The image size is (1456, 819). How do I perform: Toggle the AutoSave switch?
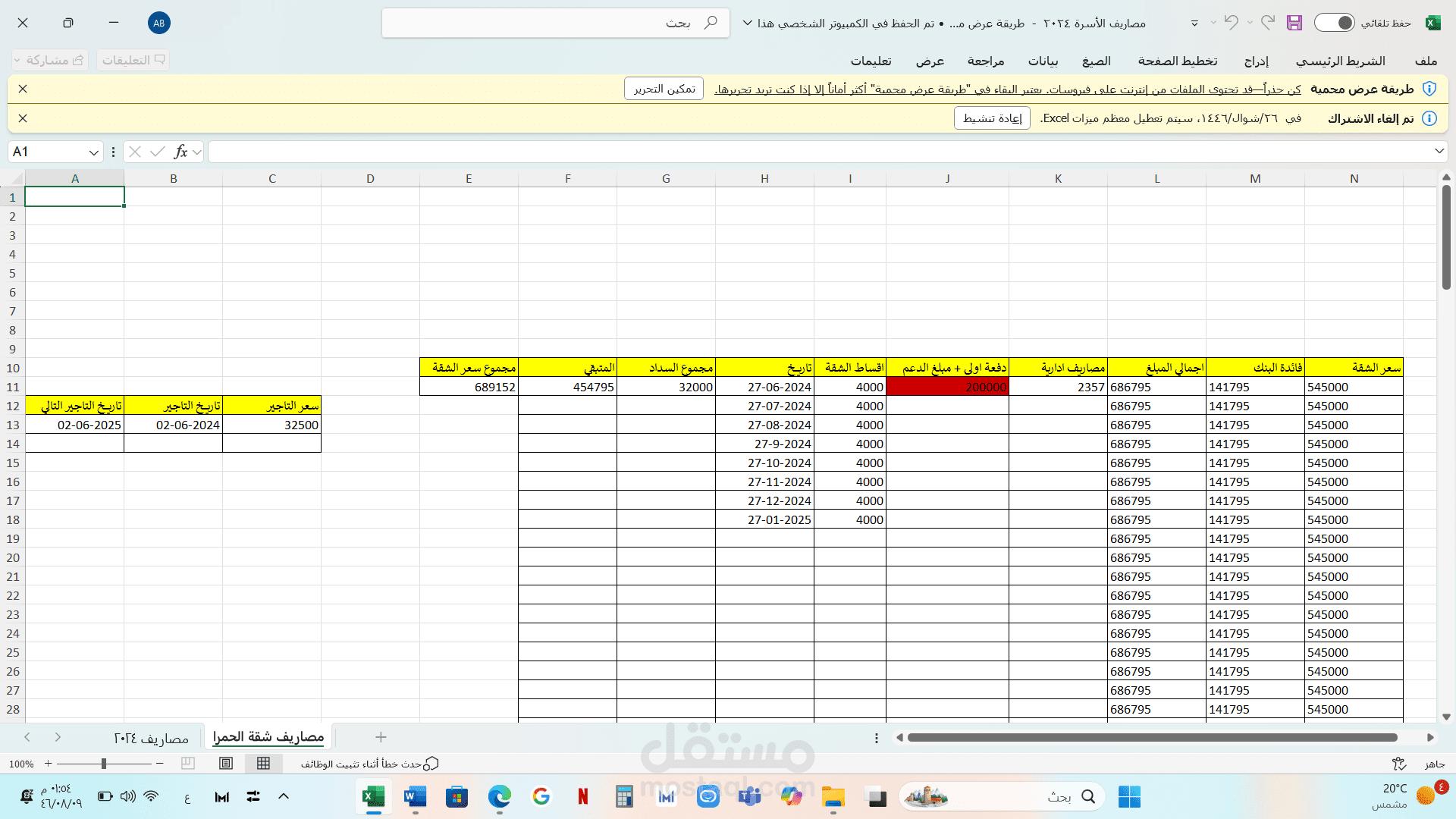1335,23
